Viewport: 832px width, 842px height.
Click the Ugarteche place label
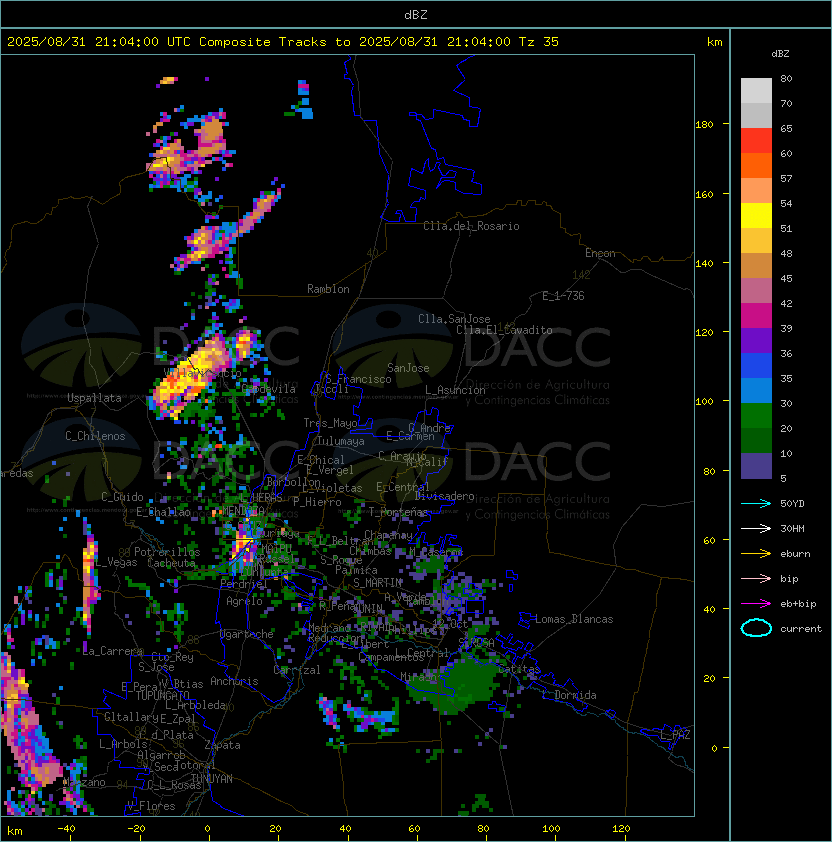(247, 634)
